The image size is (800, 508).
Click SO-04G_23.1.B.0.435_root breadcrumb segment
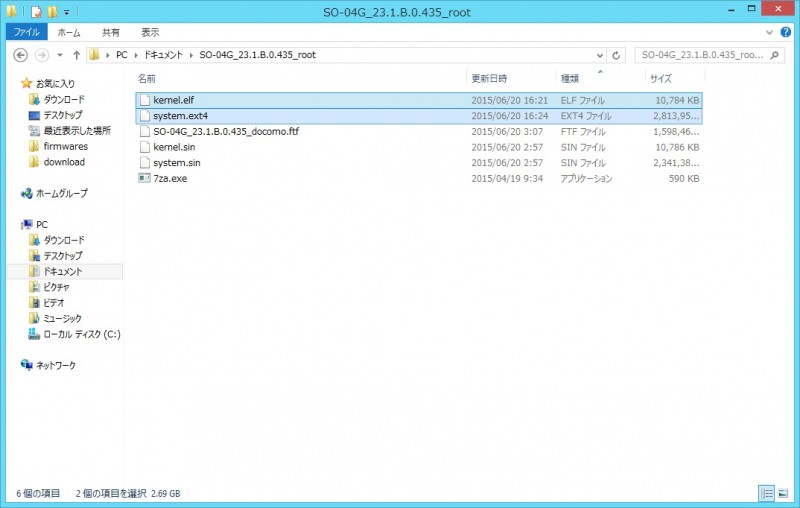(x=258, y=55)
